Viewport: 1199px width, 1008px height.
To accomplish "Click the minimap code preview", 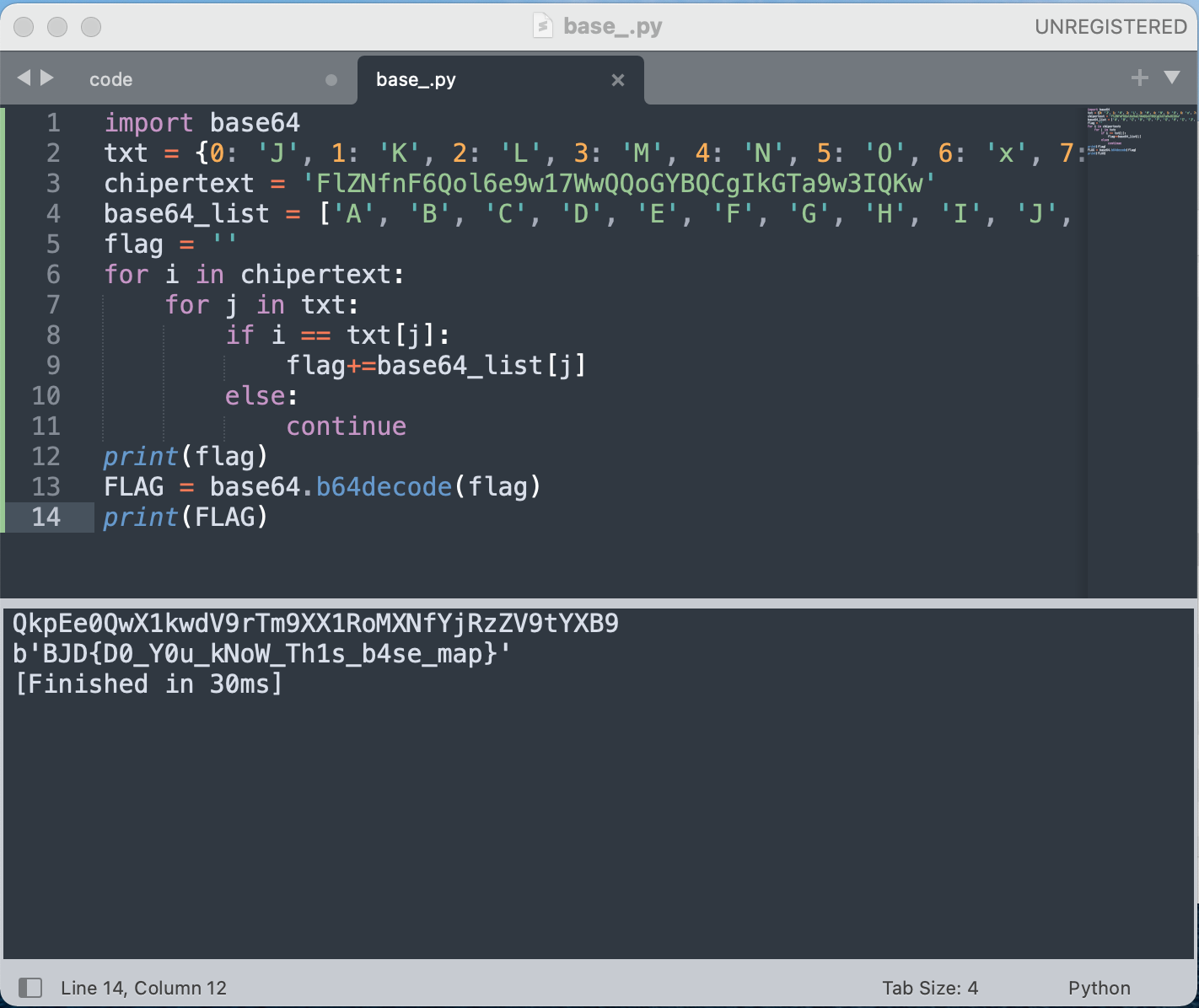I will click(x=1140, y=131).
